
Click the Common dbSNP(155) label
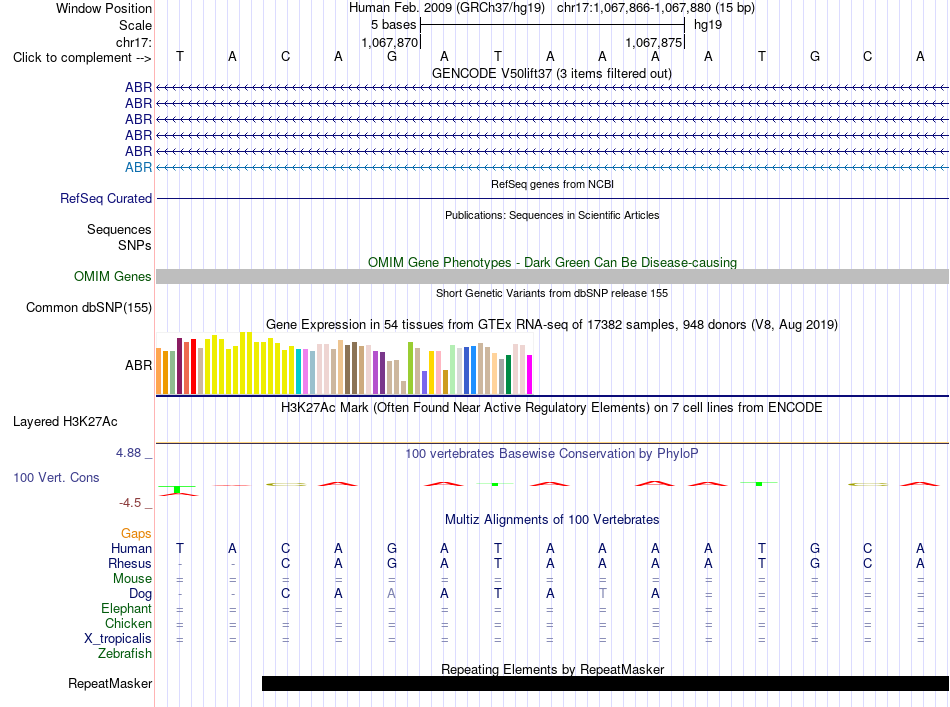pos(88,307)
